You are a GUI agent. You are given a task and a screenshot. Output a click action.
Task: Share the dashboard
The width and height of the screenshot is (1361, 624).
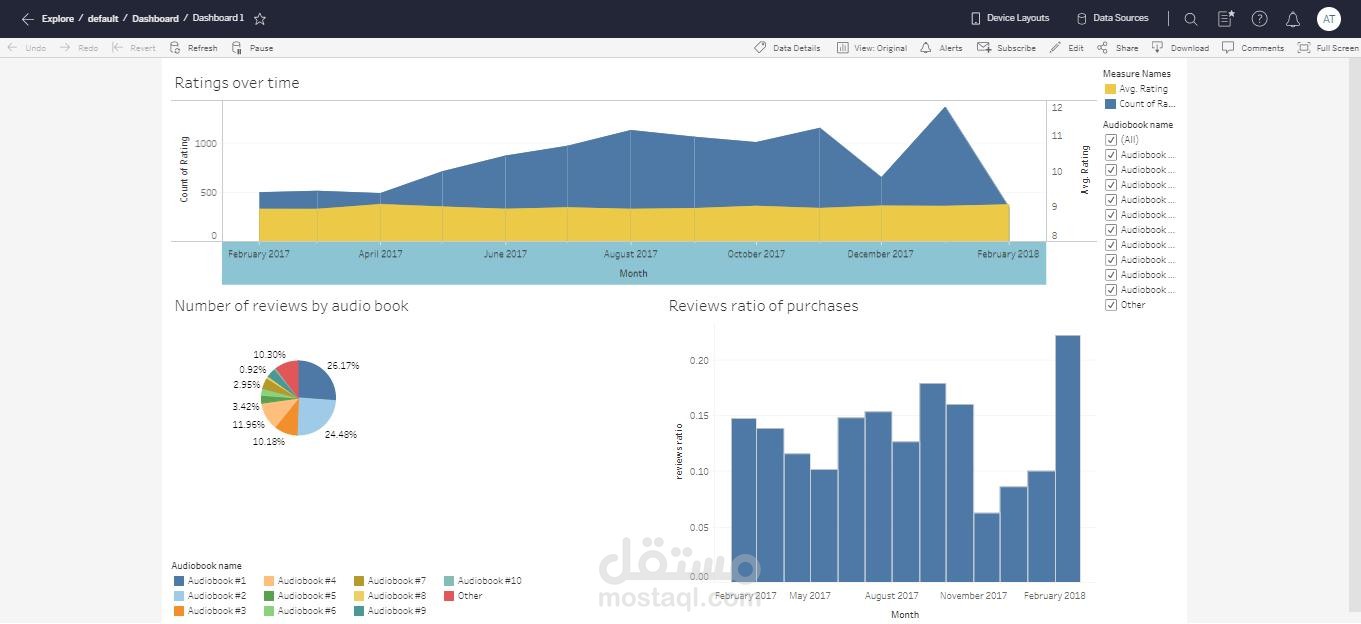pos(1118,48)
